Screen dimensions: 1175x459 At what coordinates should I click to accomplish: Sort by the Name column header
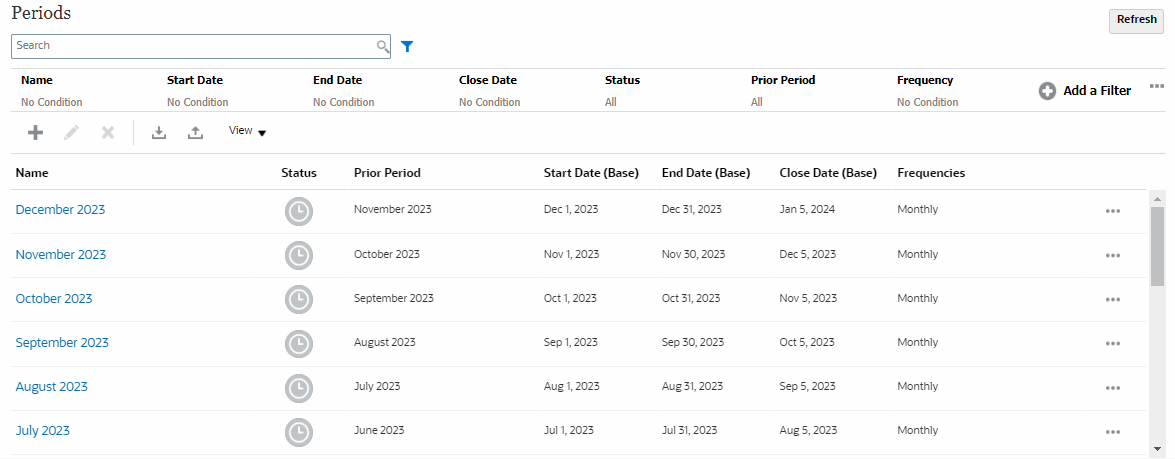(32, 173)
